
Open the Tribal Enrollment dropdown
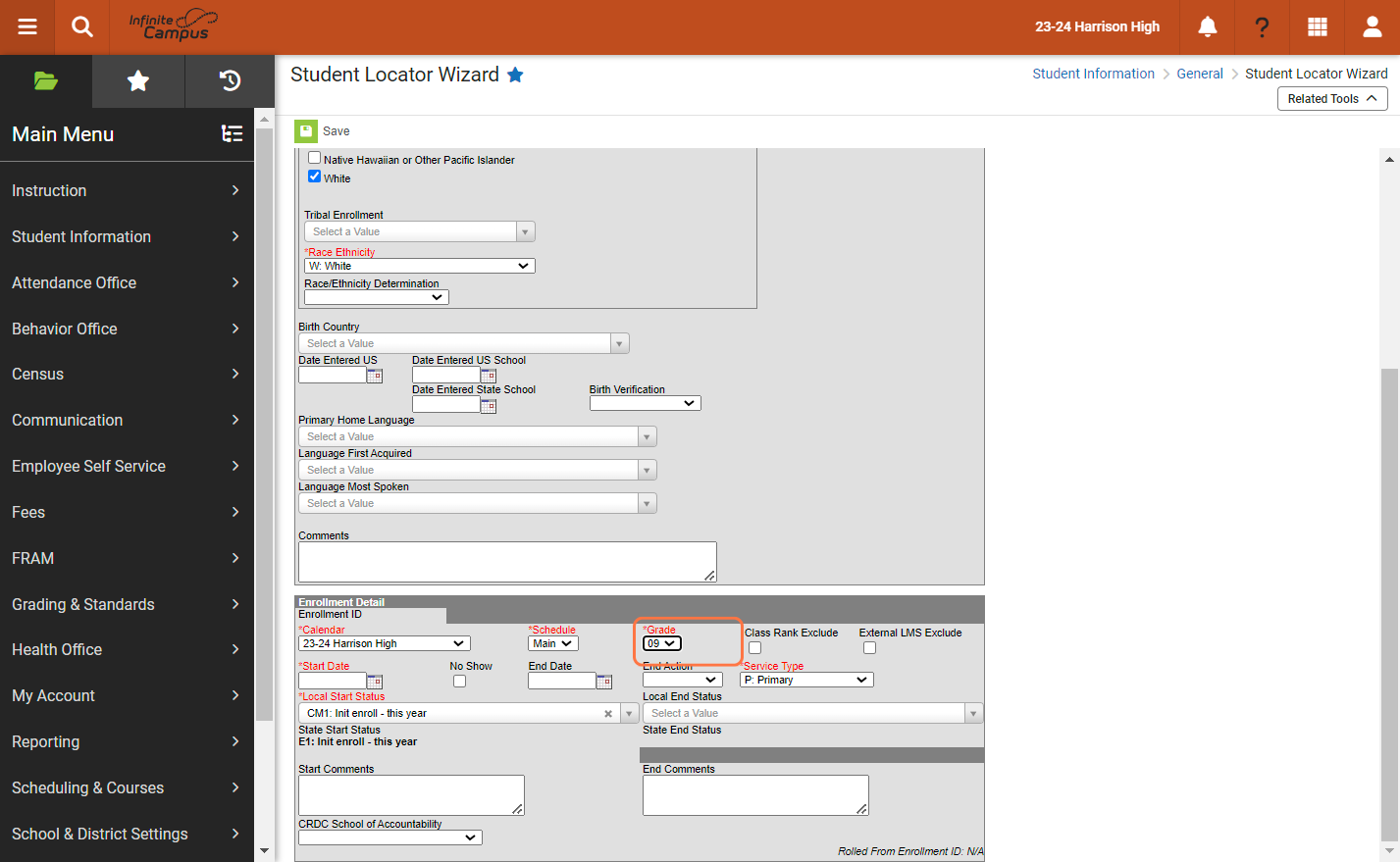coord(420,231)
